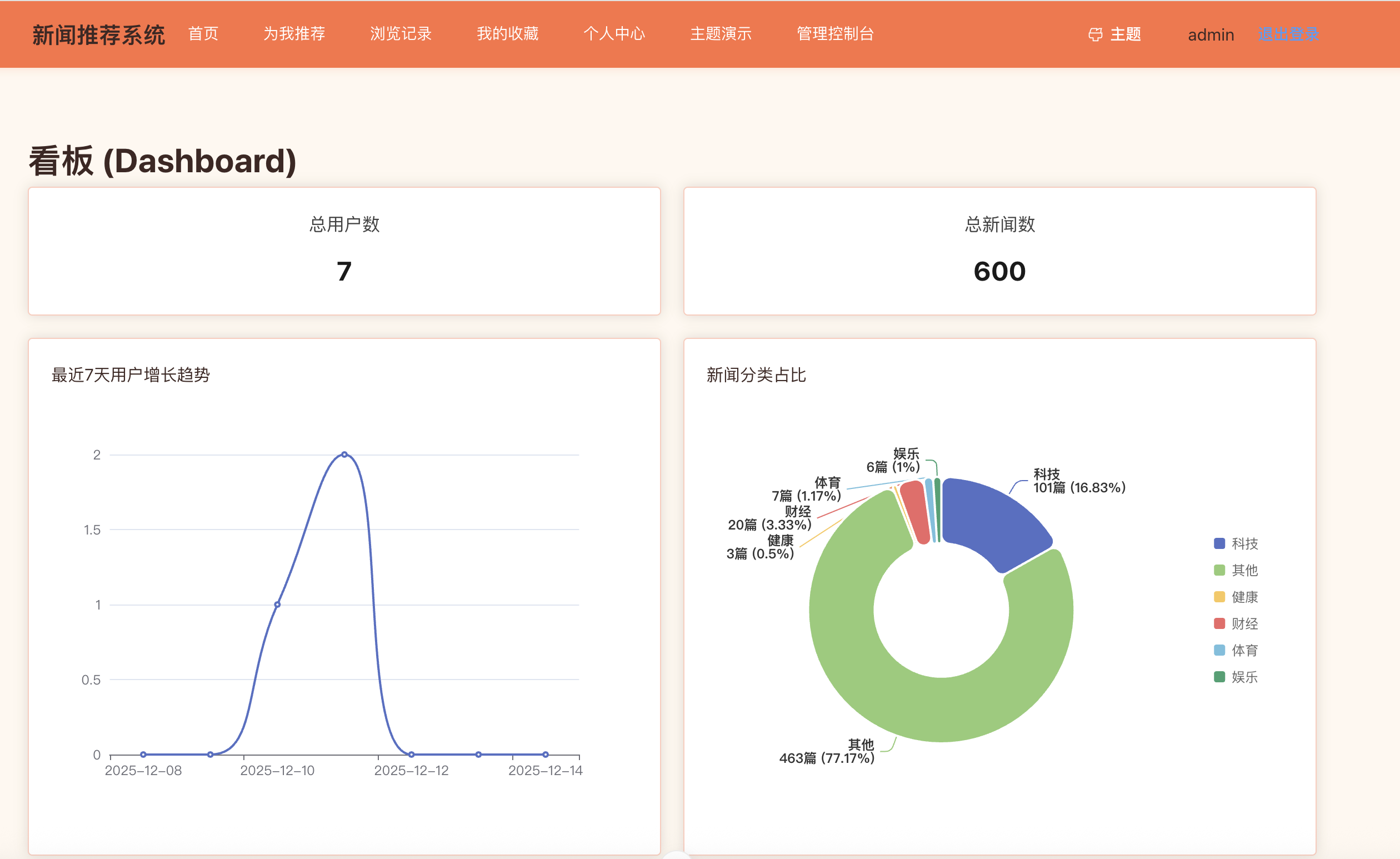1400x859 pixels.
Task: Open the 主题演示 page
Action: (x=721, y=34)
